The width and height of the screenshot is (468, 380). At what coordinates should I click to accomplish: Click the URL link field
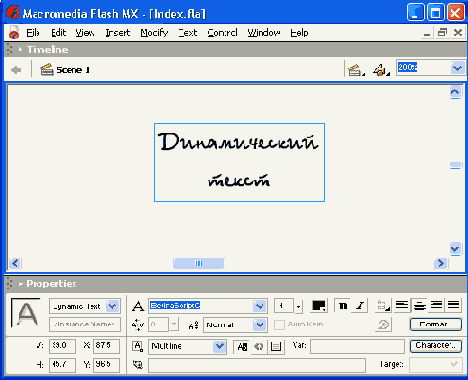tap(257, 365)
